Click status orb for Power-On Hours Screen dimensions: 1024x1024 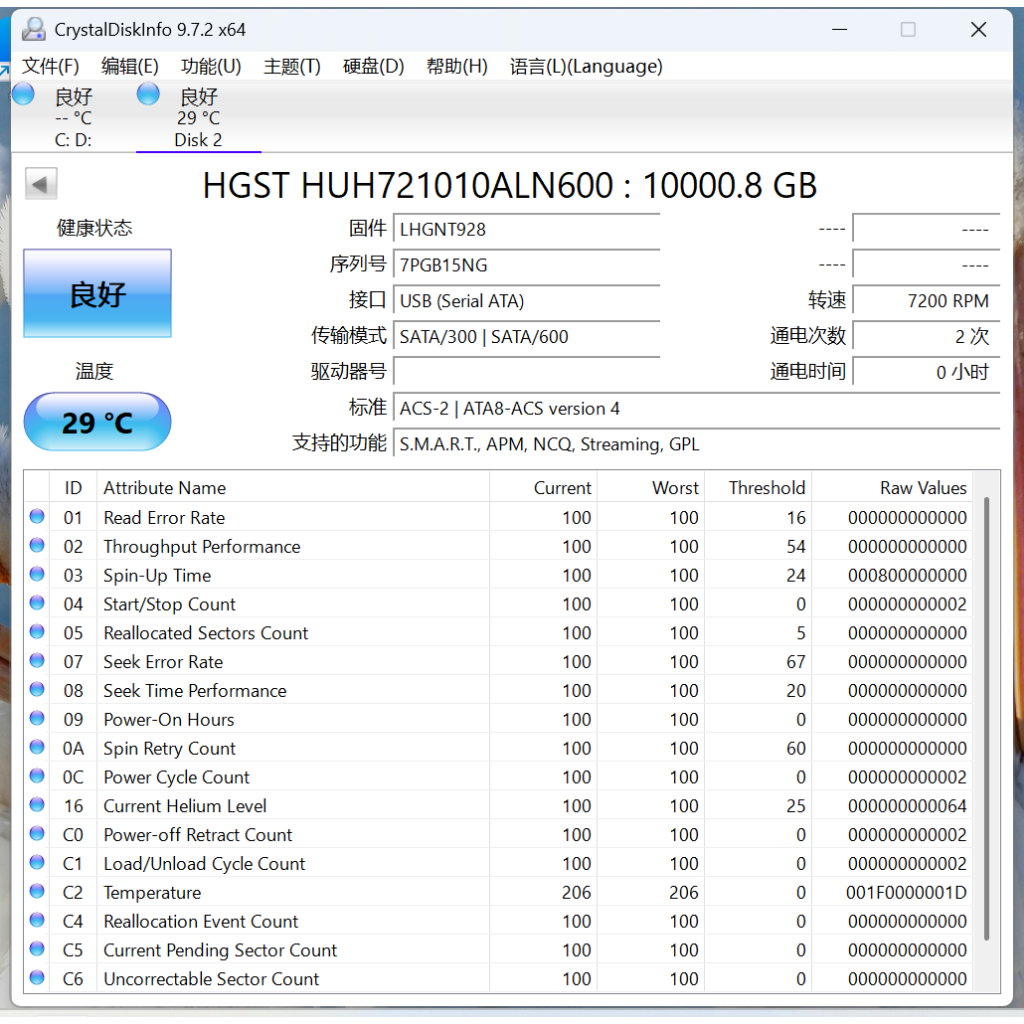point(37,718)
